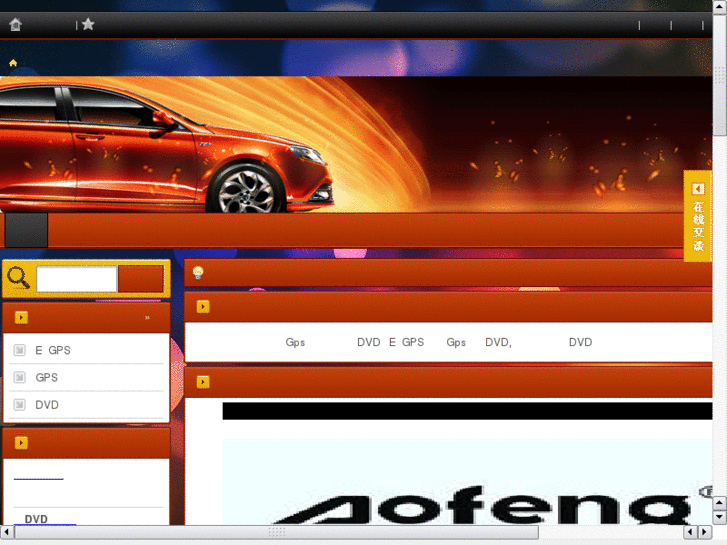Image resolution: width=727 pixels, height=545 pixels.
Task: Click the home icon in the top bar
Action: click(15, 24)
